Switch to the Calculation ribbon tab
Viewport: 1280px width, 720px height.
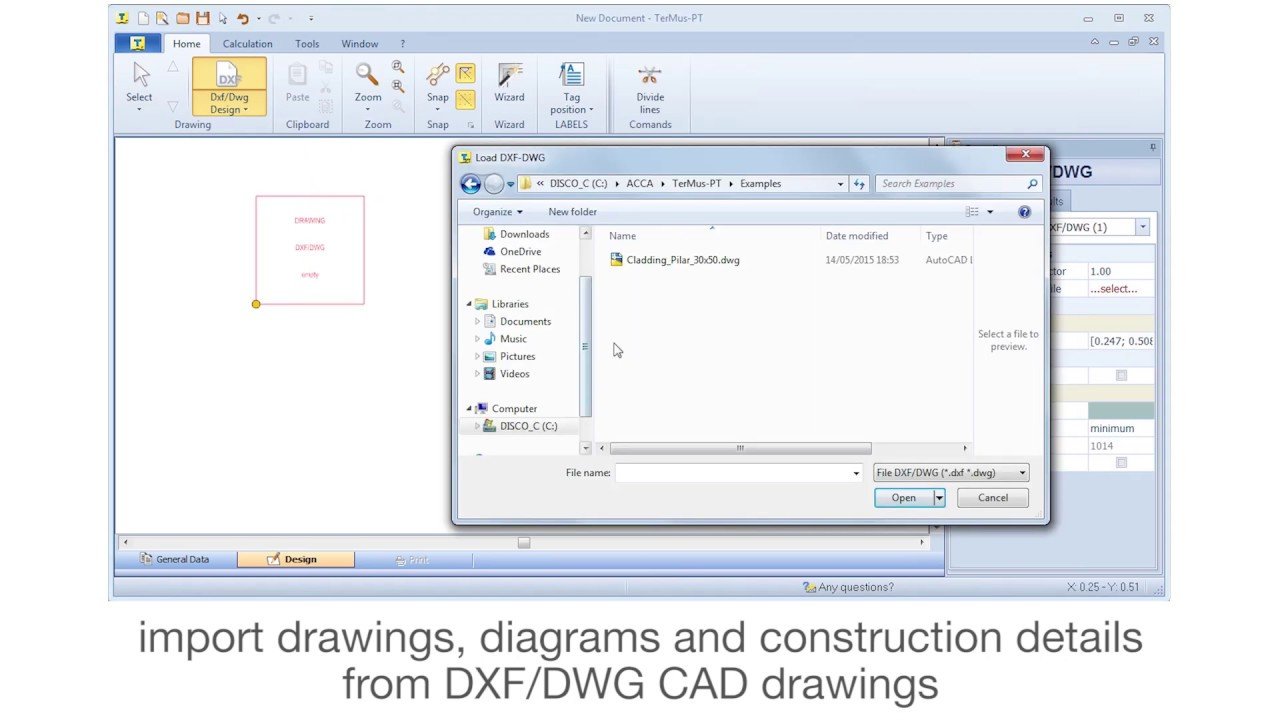tap(248, 44)
